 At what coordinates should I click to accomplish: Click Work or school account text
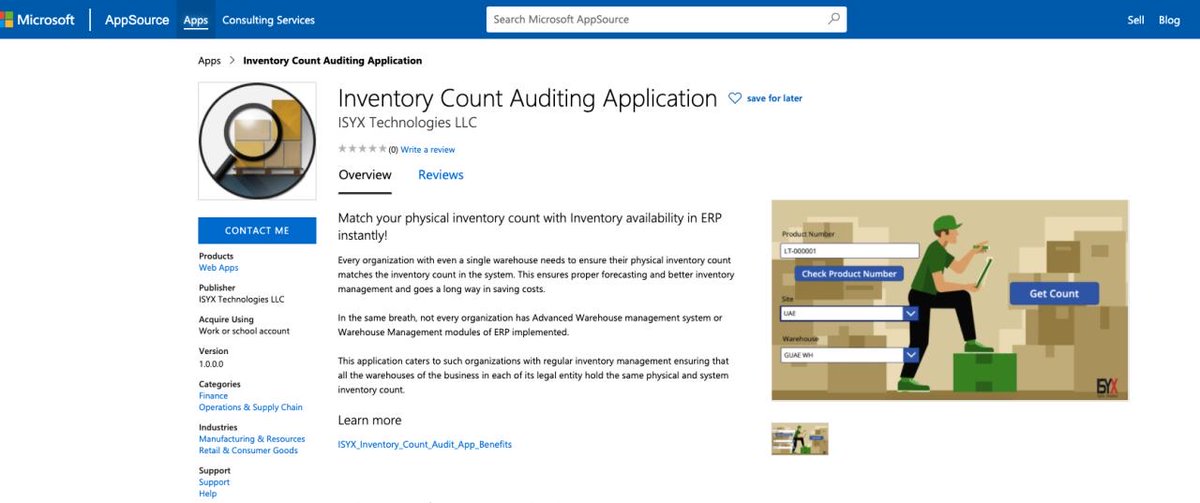pos(244,331)
